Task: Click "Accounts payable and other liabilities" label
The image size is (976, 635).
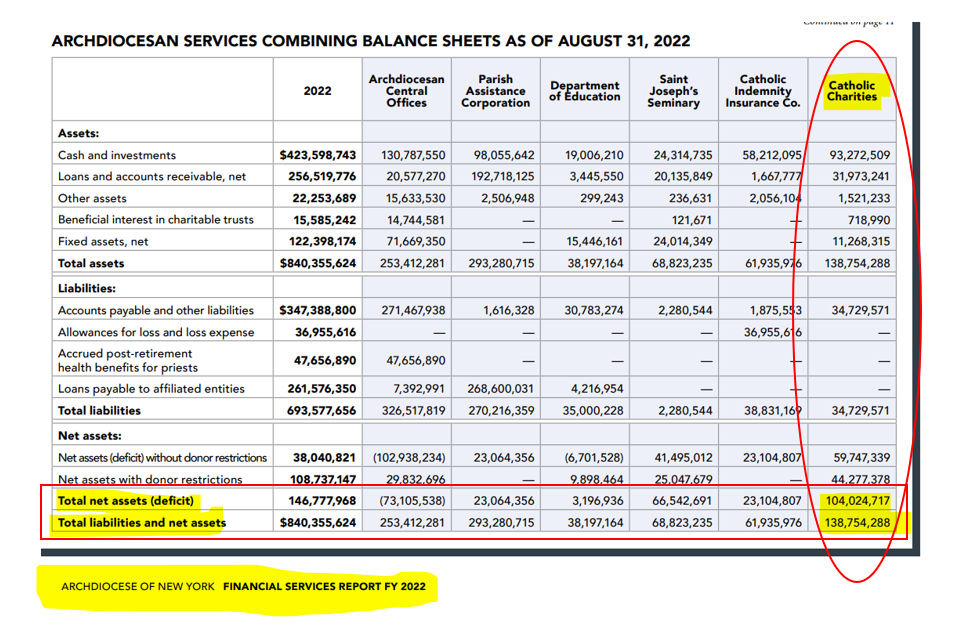Action: click(156, 310)
